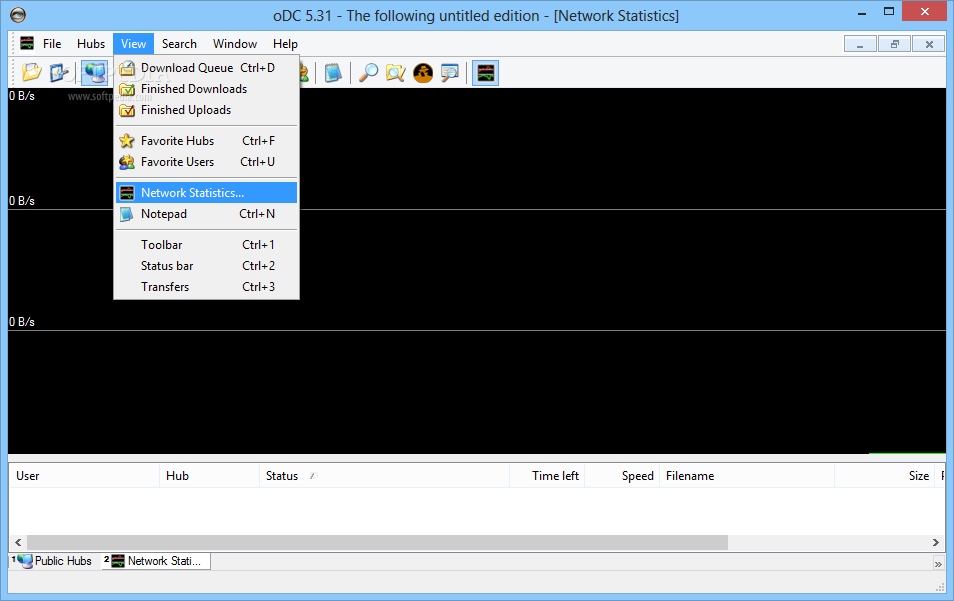Sort transfers by Time left column

[547, 476]
